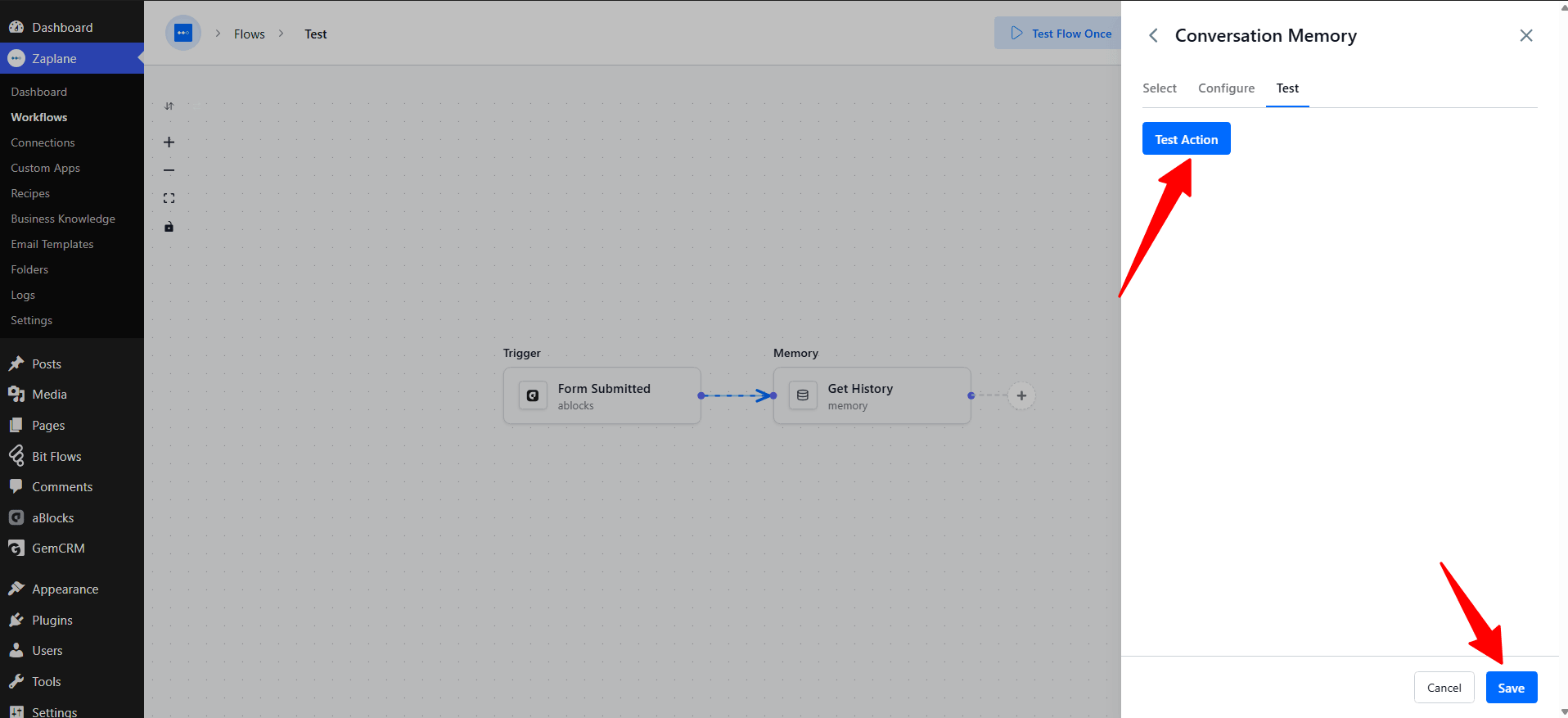Image resolution: width=1568 pixels, height=718 pixels.
Task: Open Zaplane Workflows submenu item
Action: click(x=38, y=117)
